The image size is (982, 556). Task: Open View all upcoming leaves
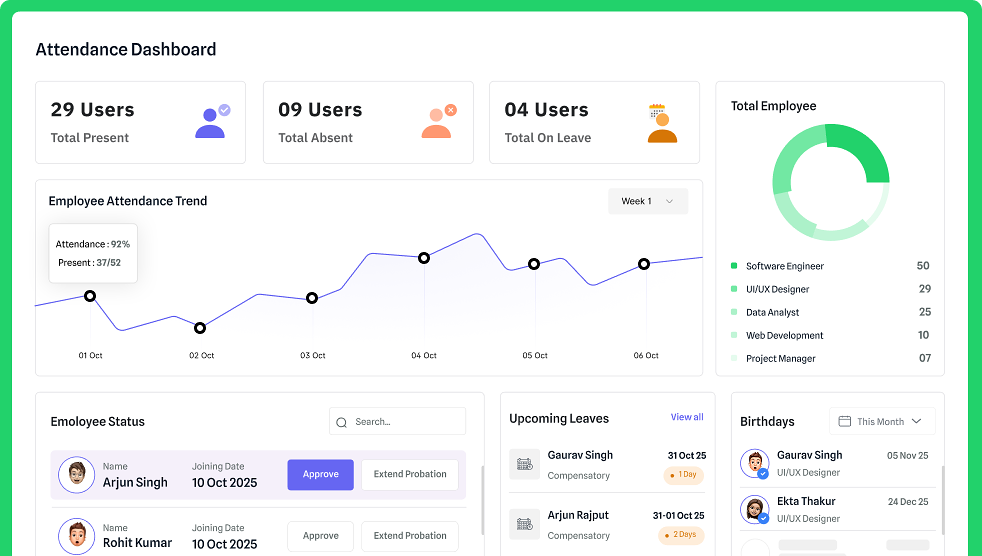click(x=686, y=417)
